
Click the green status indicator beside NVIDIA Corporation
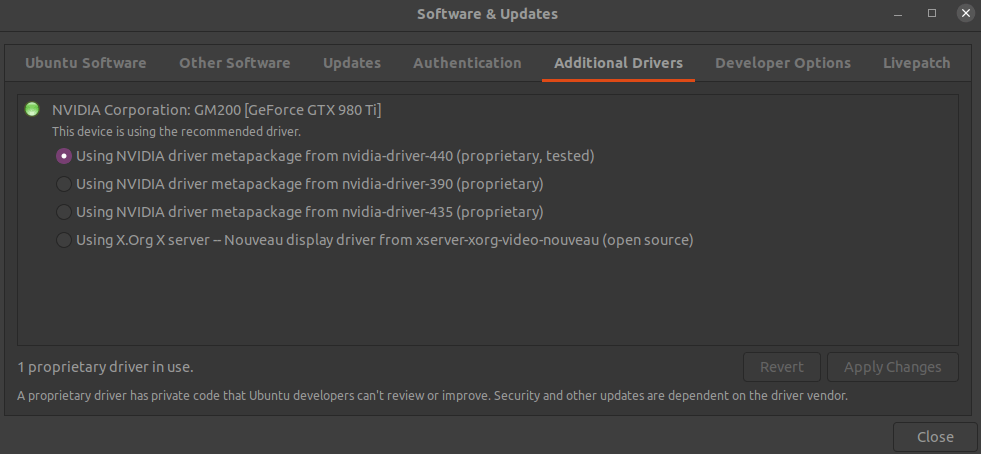[32, 109]
